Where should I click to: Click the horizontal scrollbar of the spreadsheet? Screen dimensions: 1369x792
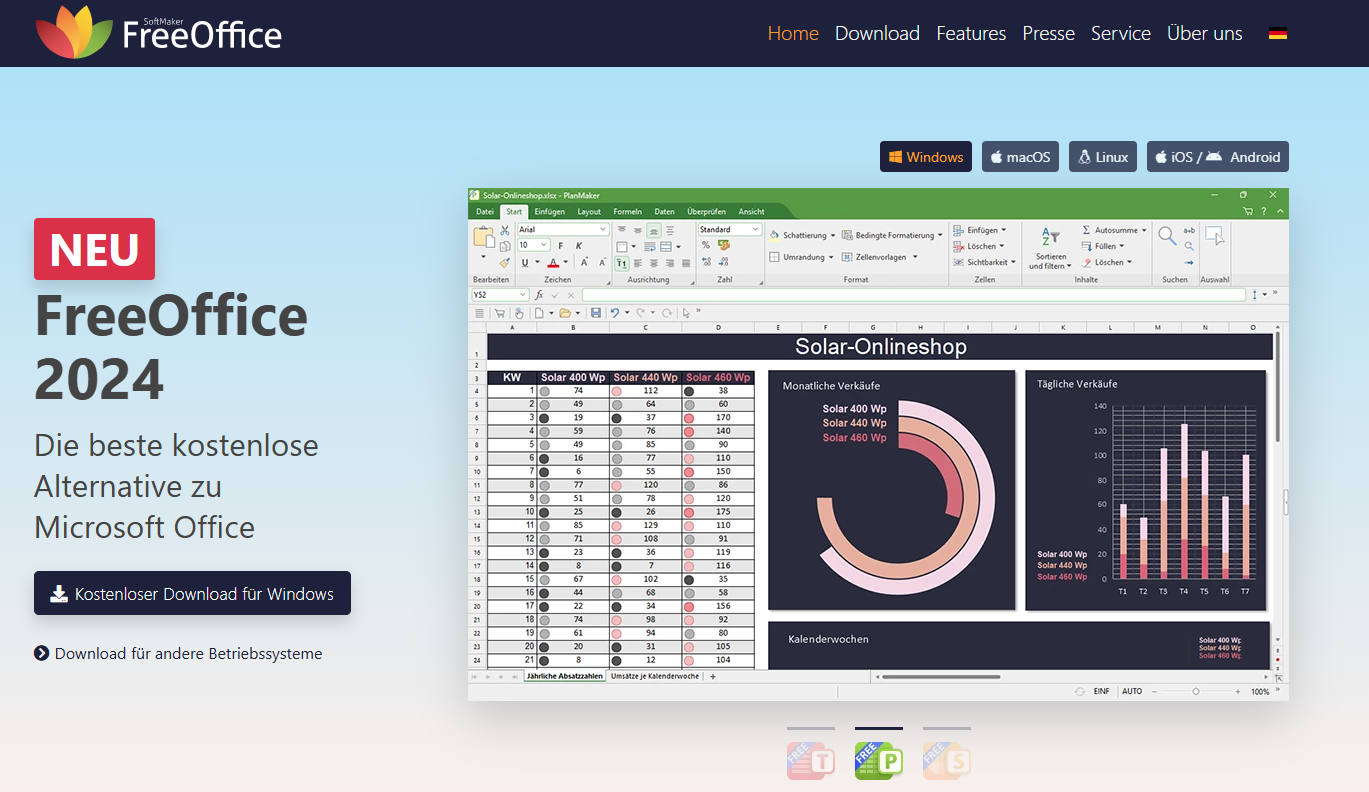click(940, 677)
